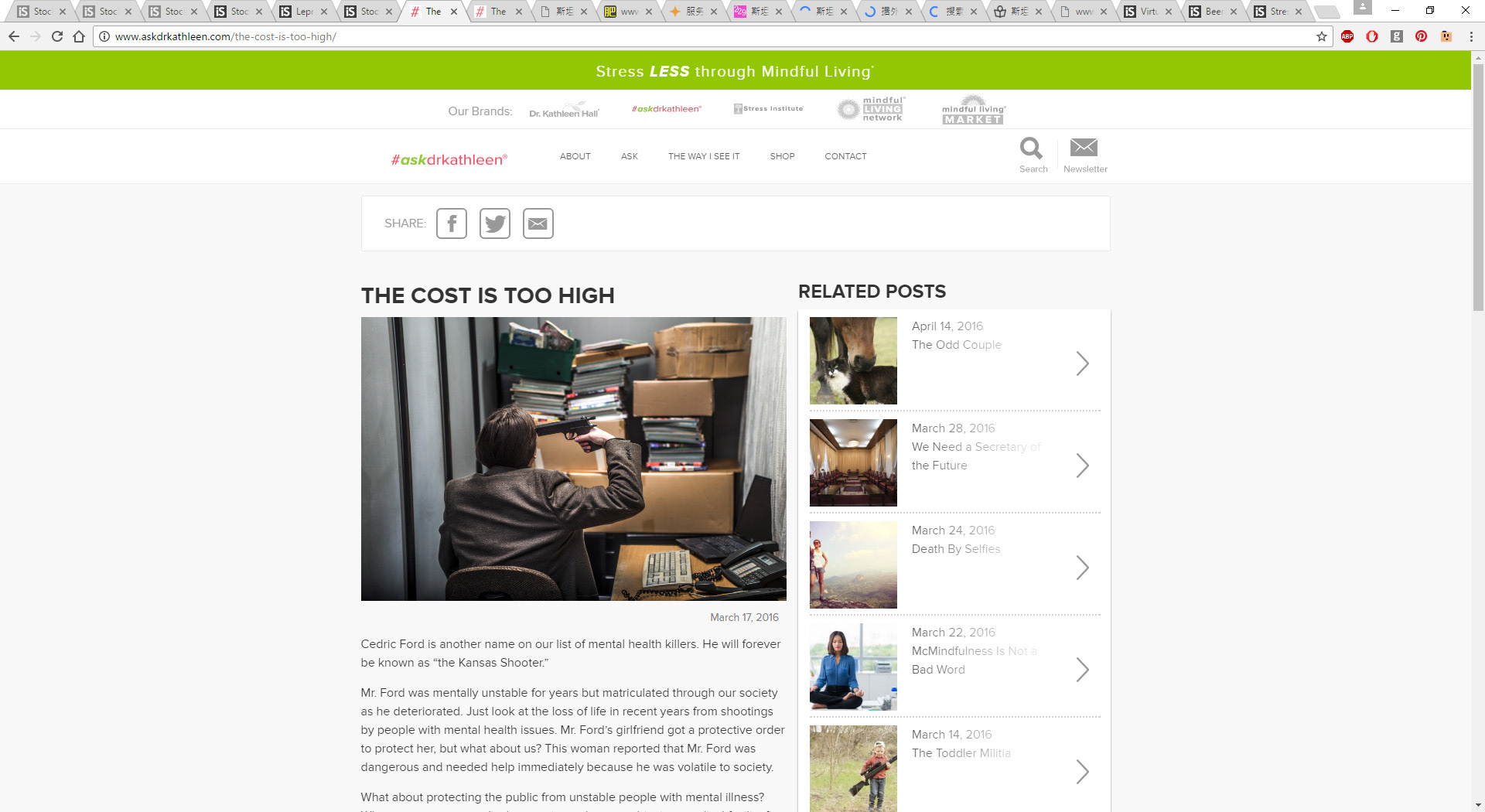The height and width of the screenshot is (812, 1485).
Task: Open the McMindfulness post thumbnail
Action: [853, 667]
